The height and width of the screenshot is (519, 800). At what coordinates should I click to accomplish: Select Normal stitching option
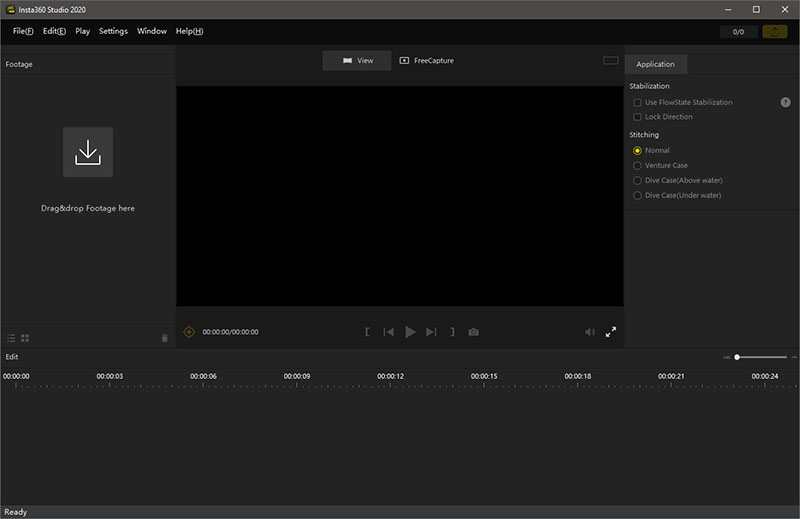pos(637,151)
